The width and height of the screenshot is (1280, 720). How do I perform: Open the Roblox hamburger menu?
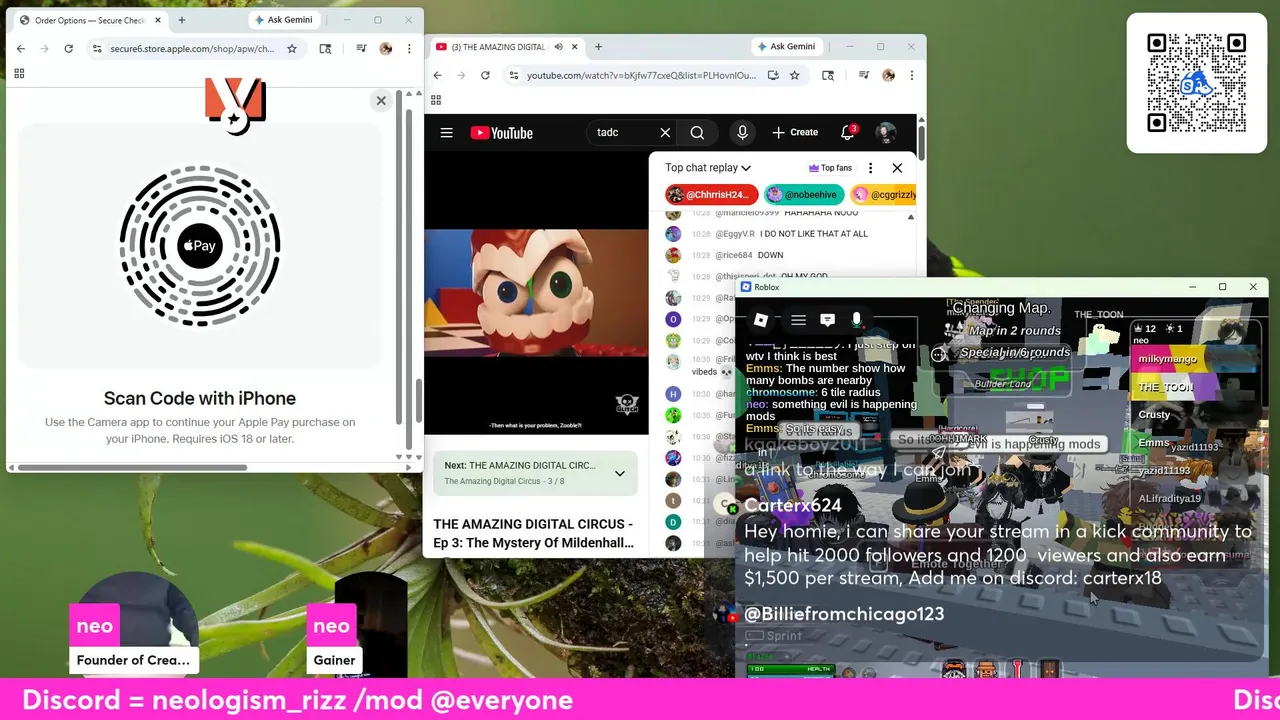click(x=798, y=320)
